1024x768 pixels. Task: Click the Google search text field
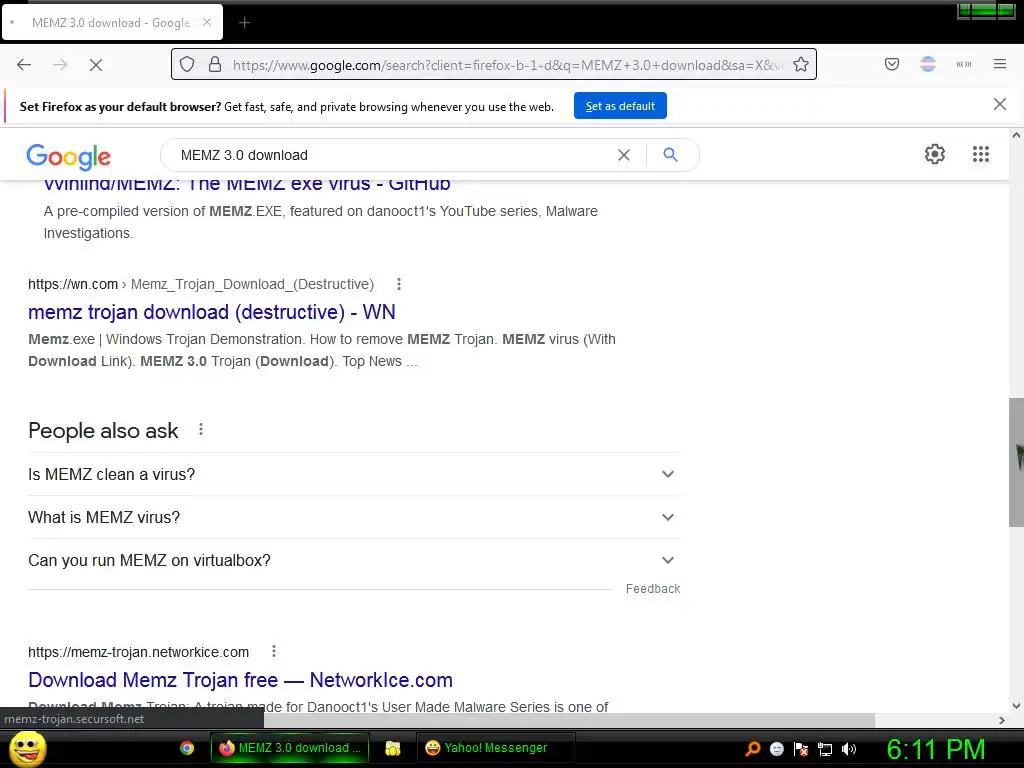(392, 155)
